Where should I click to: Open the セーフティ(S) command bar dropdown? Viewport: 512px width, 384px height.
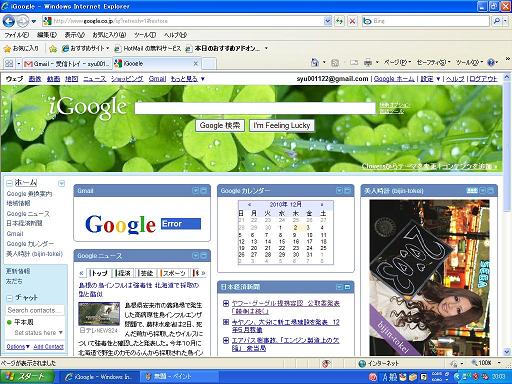pos(433,63)
